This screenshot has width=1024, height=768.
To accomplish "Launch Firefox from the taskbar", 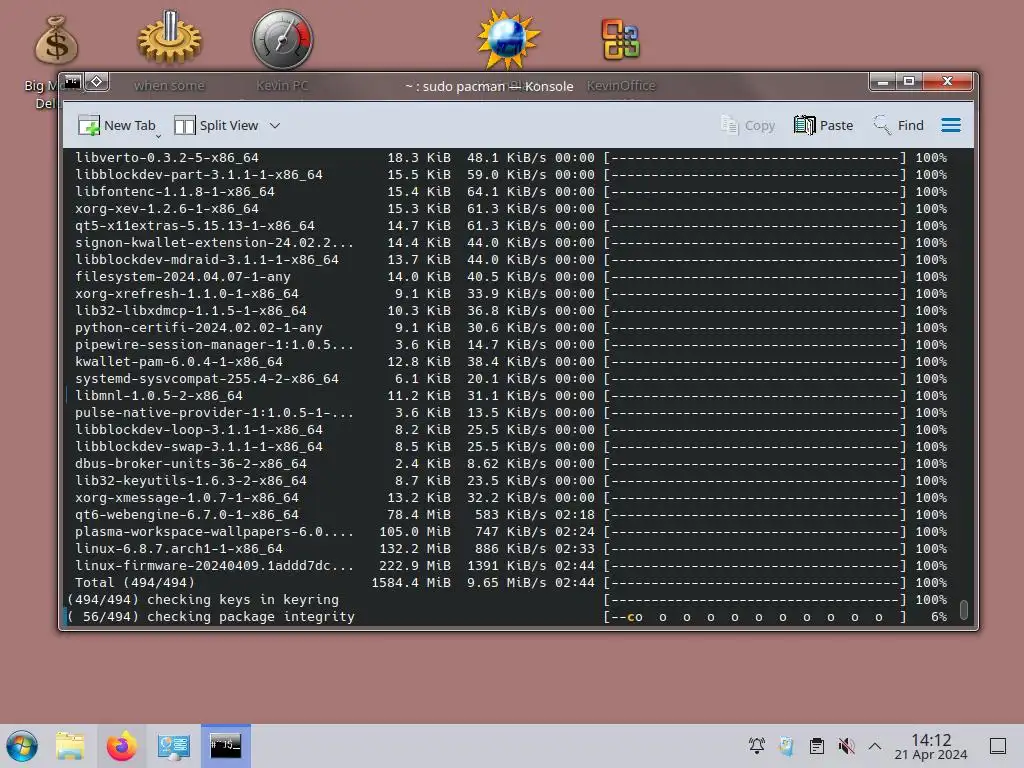I will (x=122, y=746).
